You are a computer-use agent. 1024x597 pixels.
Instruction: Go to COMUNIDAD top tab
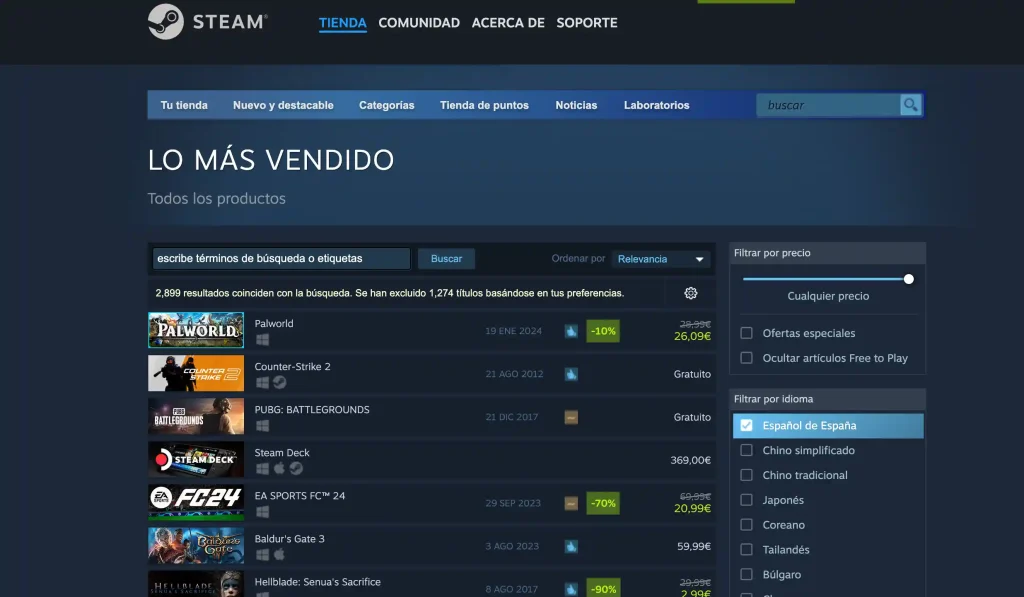pos(419,23)
